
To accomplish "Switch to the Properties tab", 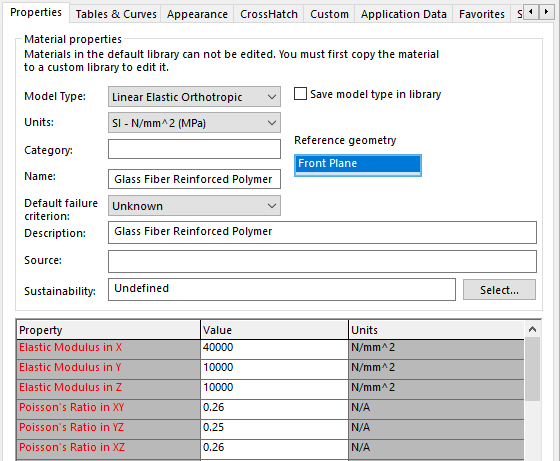I will 36,12.
